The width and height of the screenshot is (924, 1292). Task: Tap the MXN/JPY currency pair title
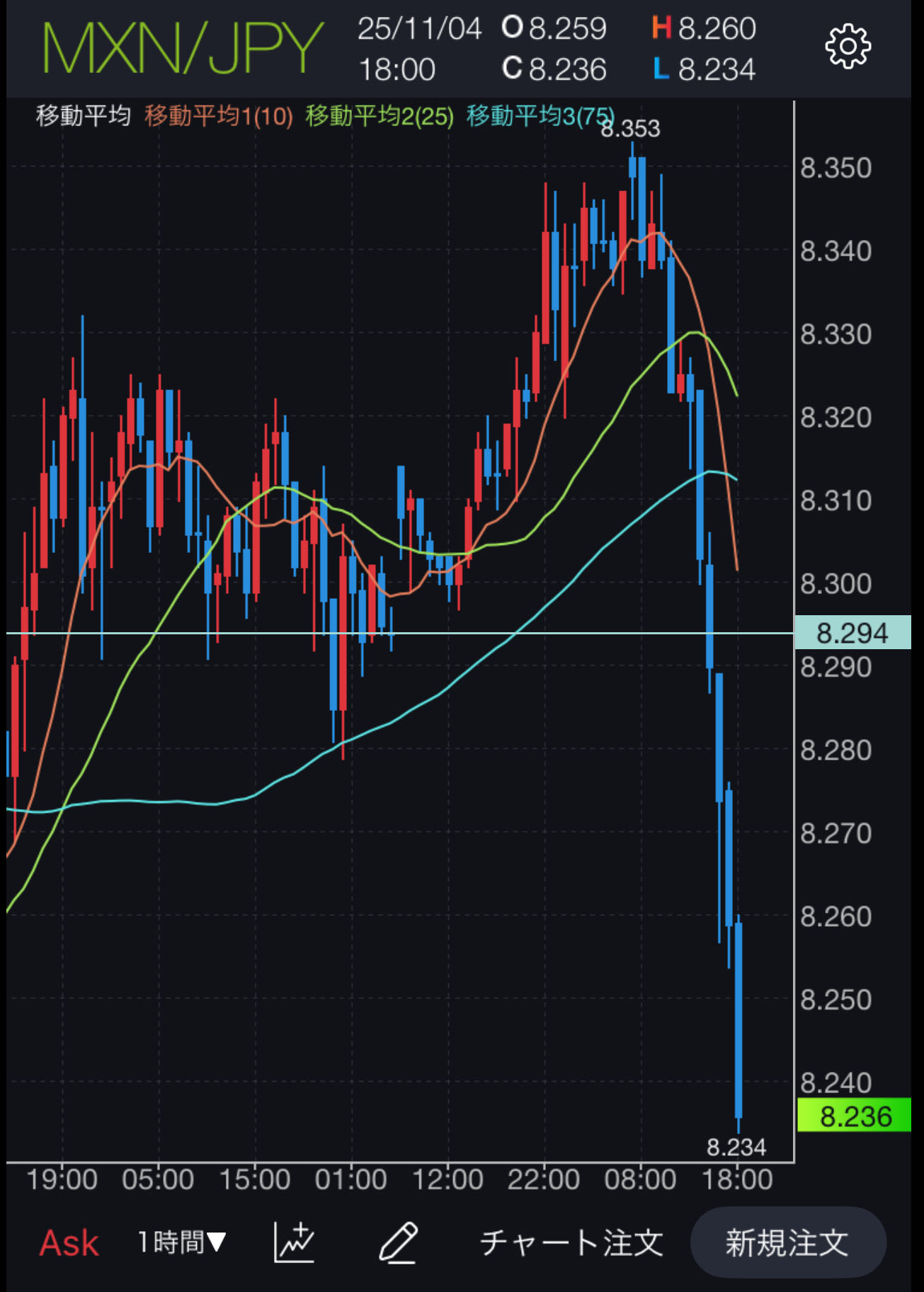point(183,48)
